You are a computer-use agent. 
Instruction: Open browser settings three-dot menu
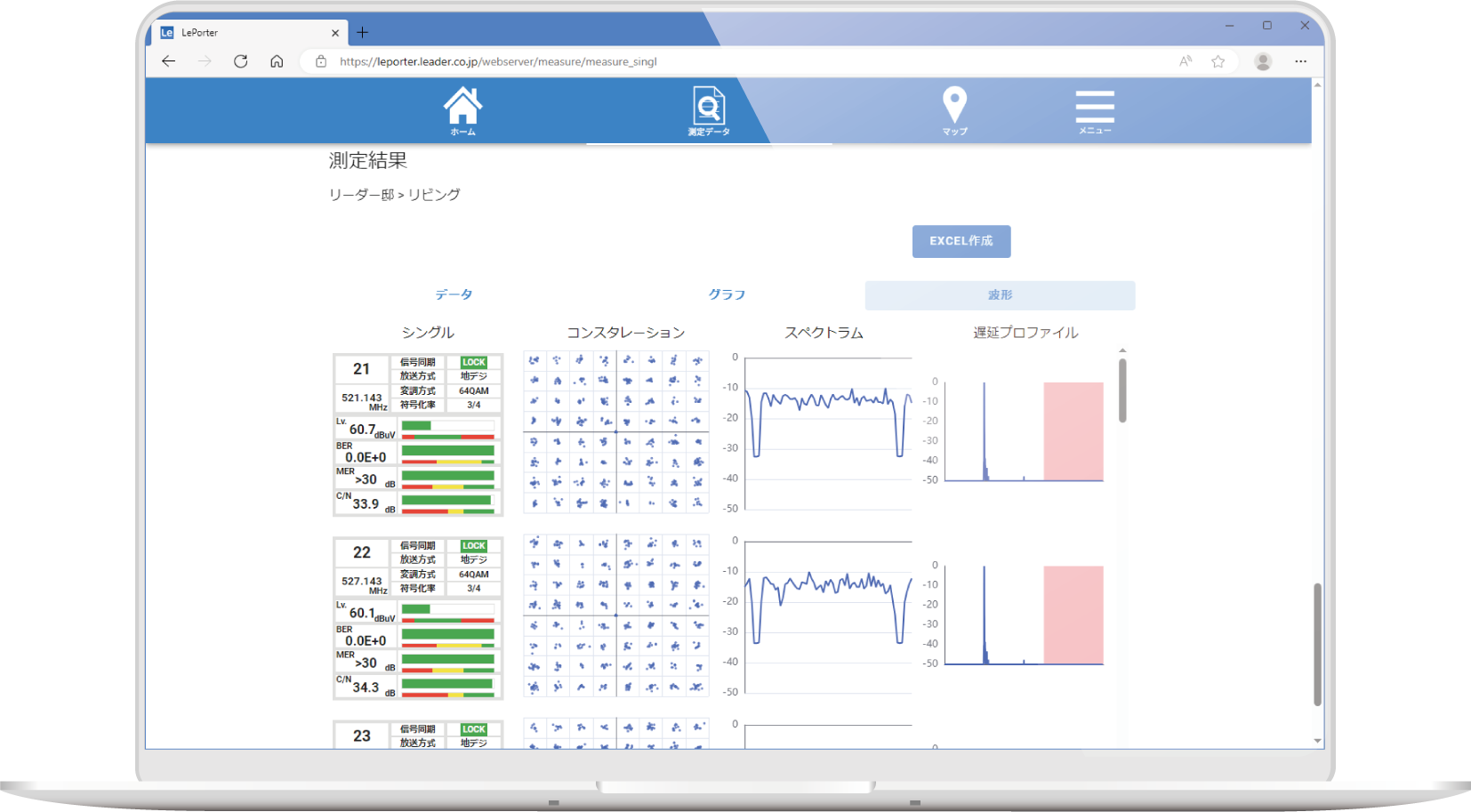coord(1301,61)
